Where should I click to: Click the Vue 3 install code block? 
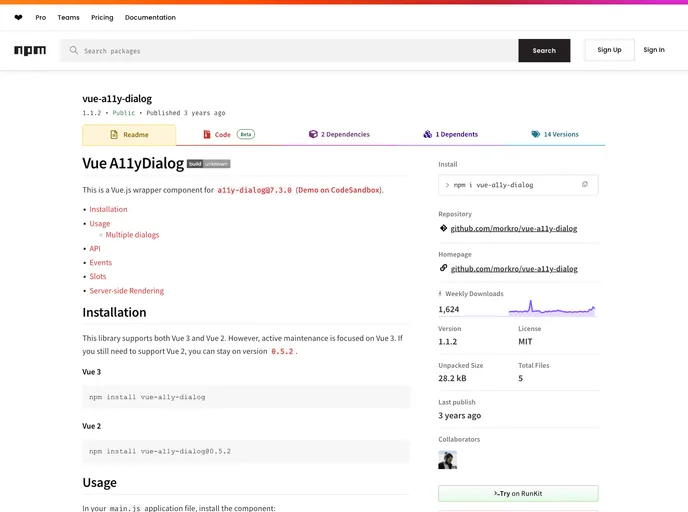[246, 397]
